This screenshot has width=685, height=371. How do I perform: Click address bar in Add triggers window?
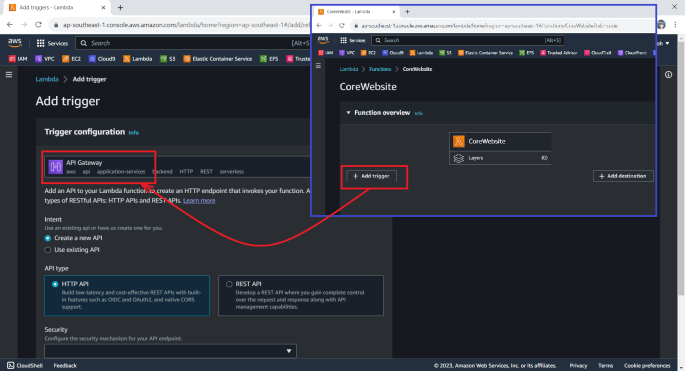180,25
